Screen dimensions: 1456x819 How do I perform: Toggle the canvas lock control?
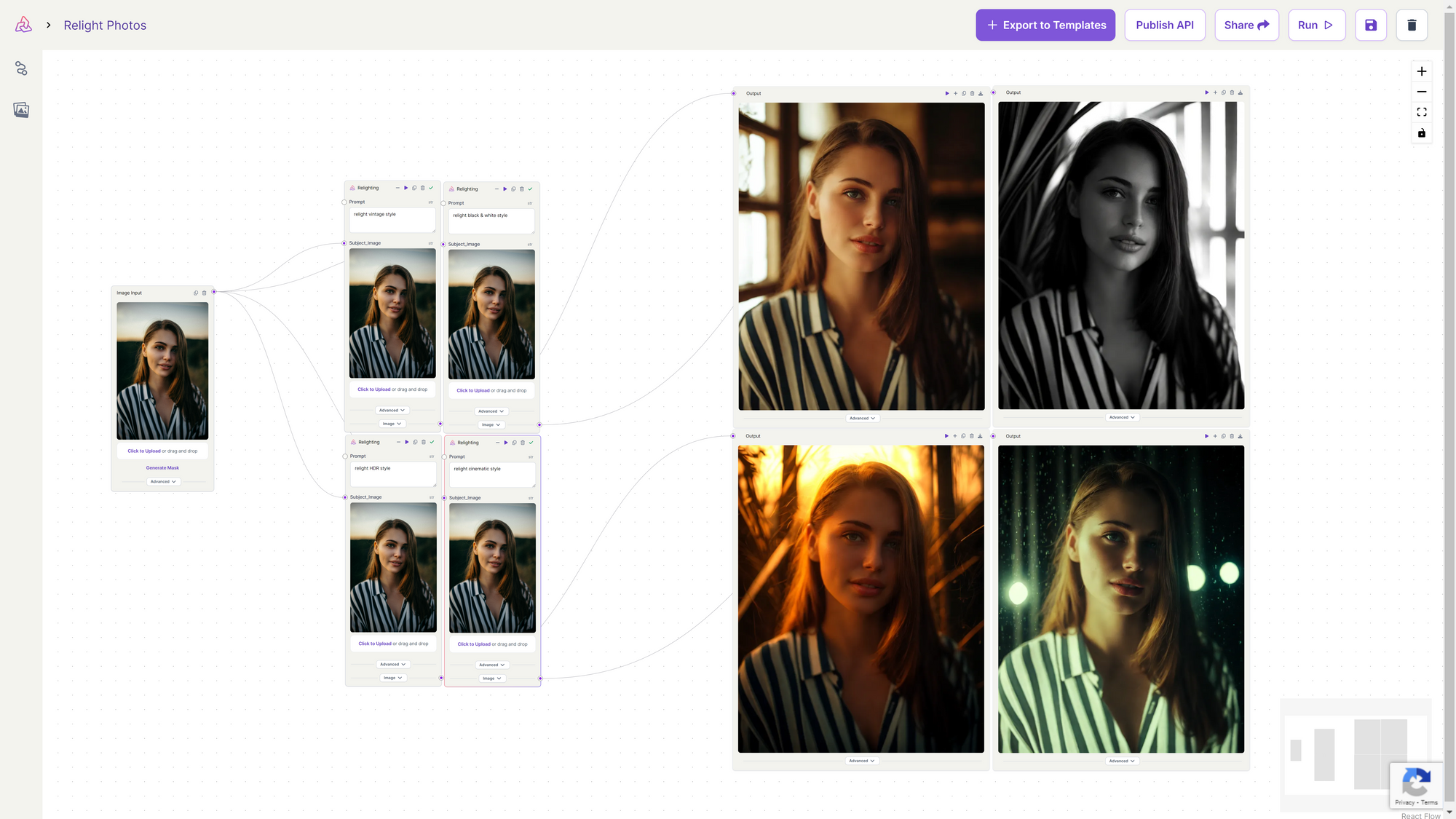pos(1421,133)
